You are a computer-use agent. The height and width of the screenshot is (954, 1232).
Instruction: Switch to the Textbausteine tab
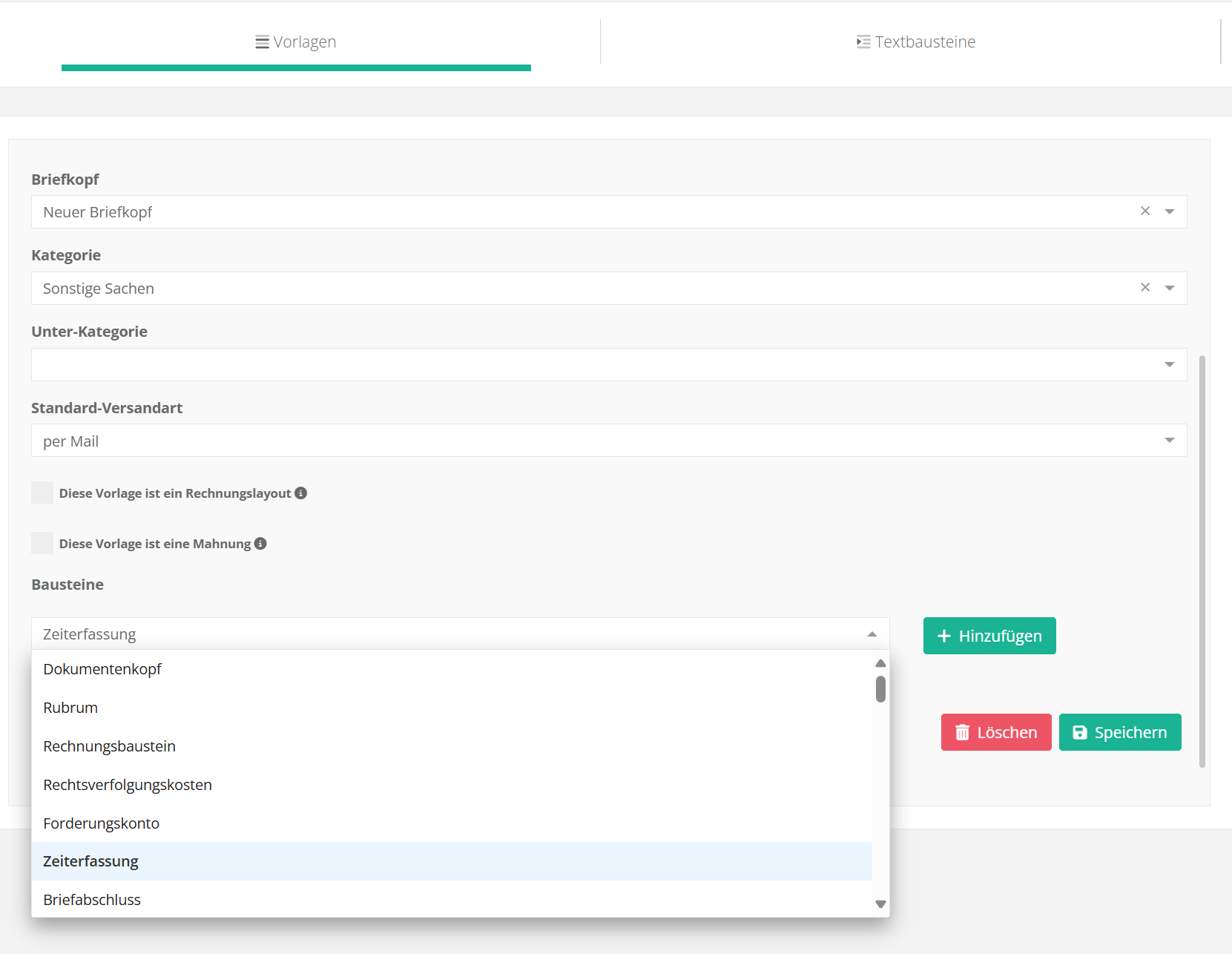(915, 42)
